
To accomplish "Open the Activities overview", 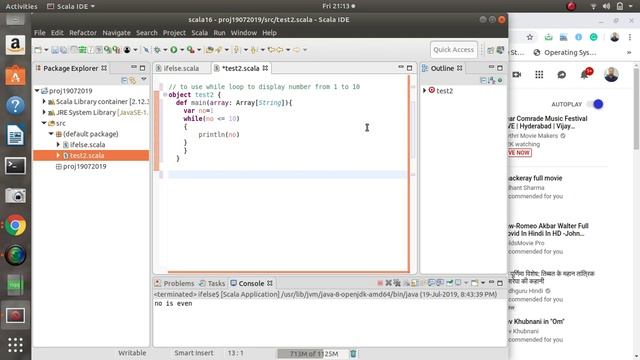I will tap(21, 6).
